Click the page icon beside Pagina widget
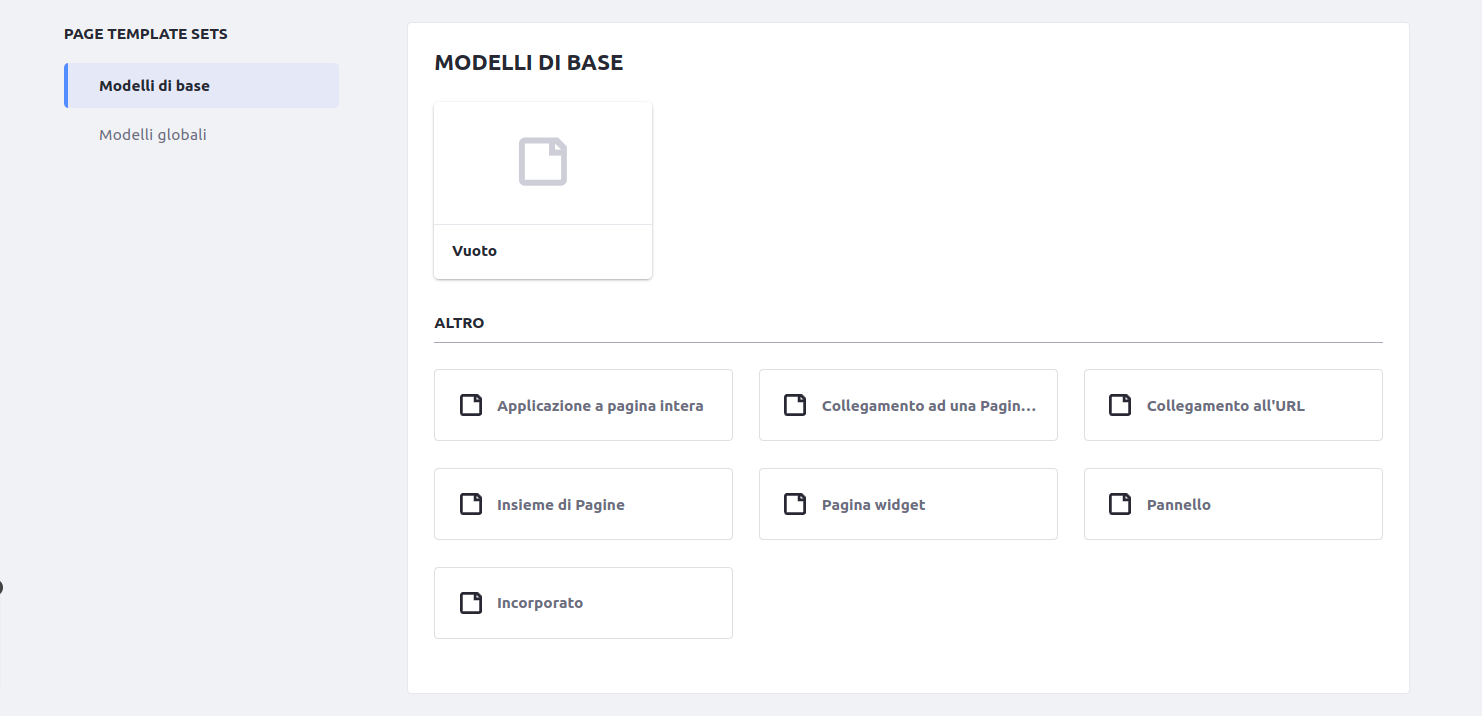This screenshot has width=1482, height=716. coord(795,504)
